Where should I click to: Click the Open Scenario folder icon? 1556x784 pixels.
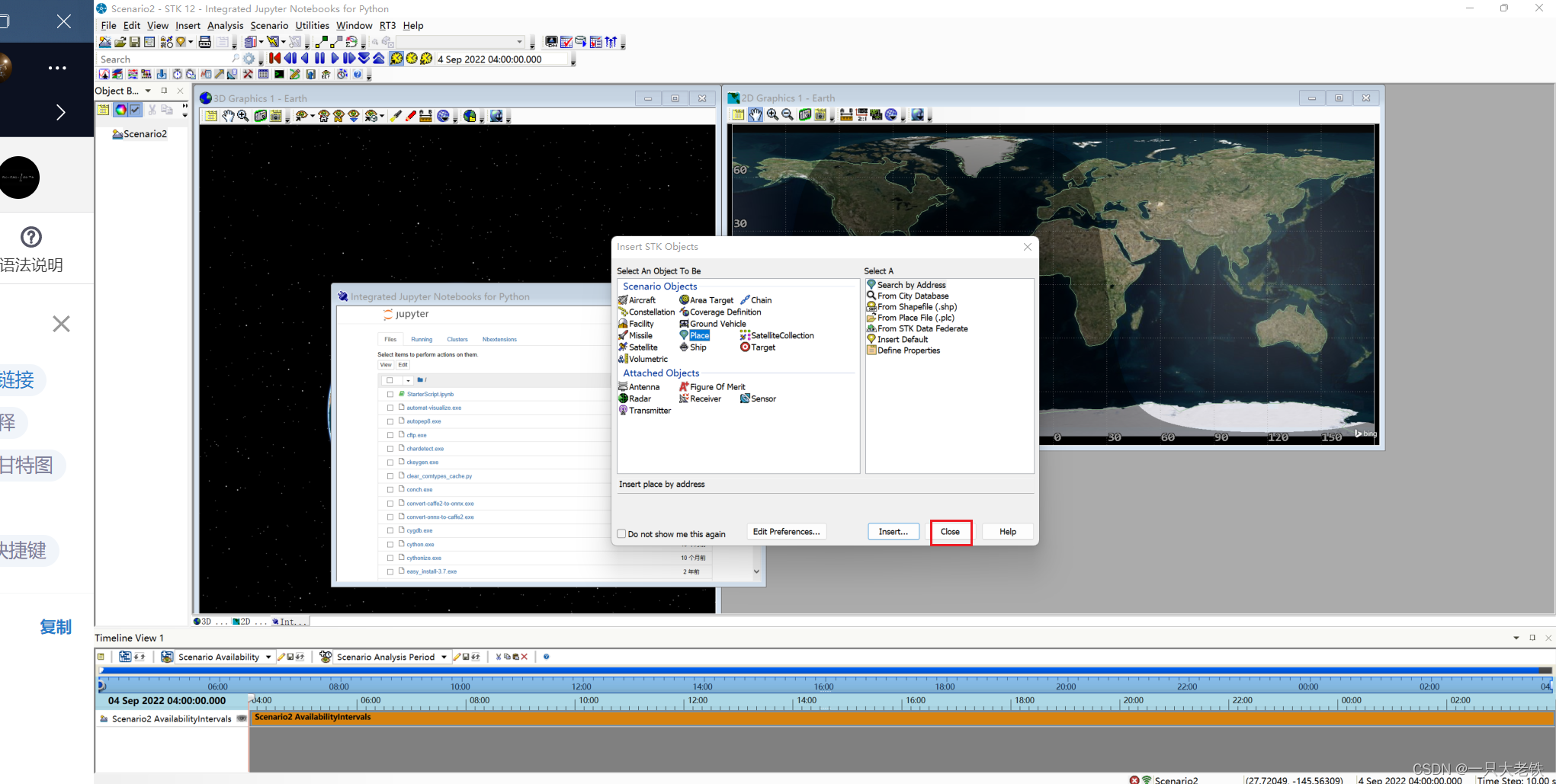[x=120, y=42]
